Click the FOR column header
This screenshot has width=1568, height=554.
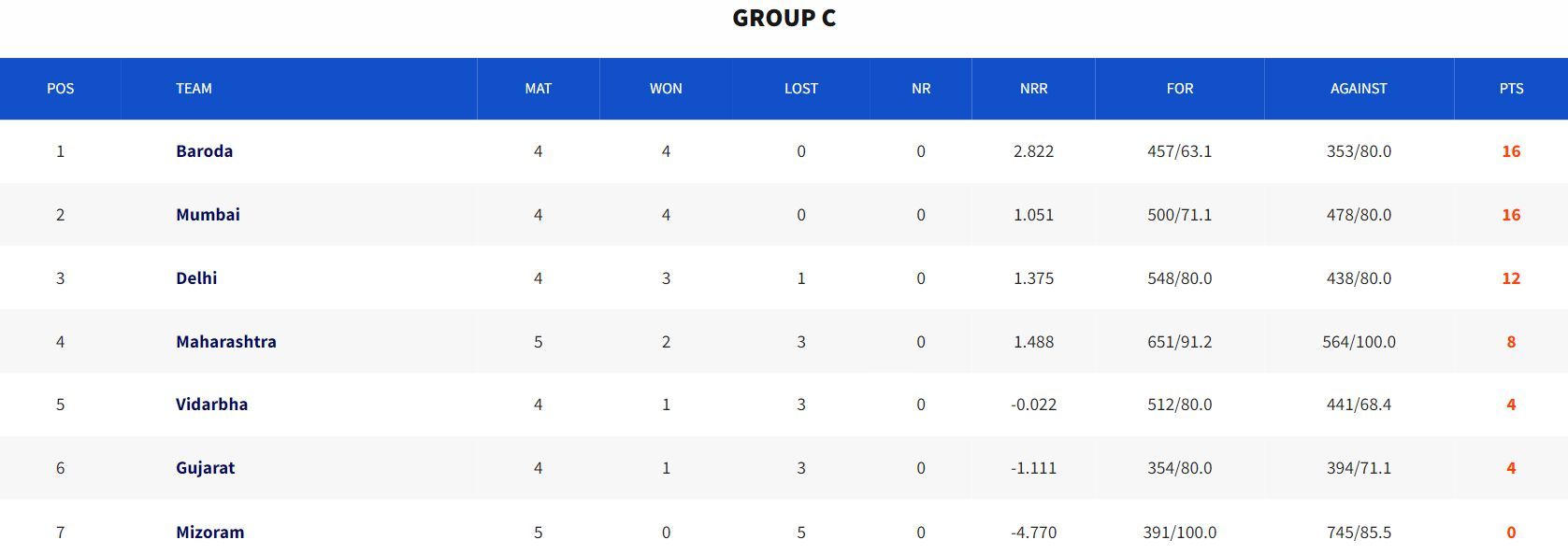point(1179,89)
